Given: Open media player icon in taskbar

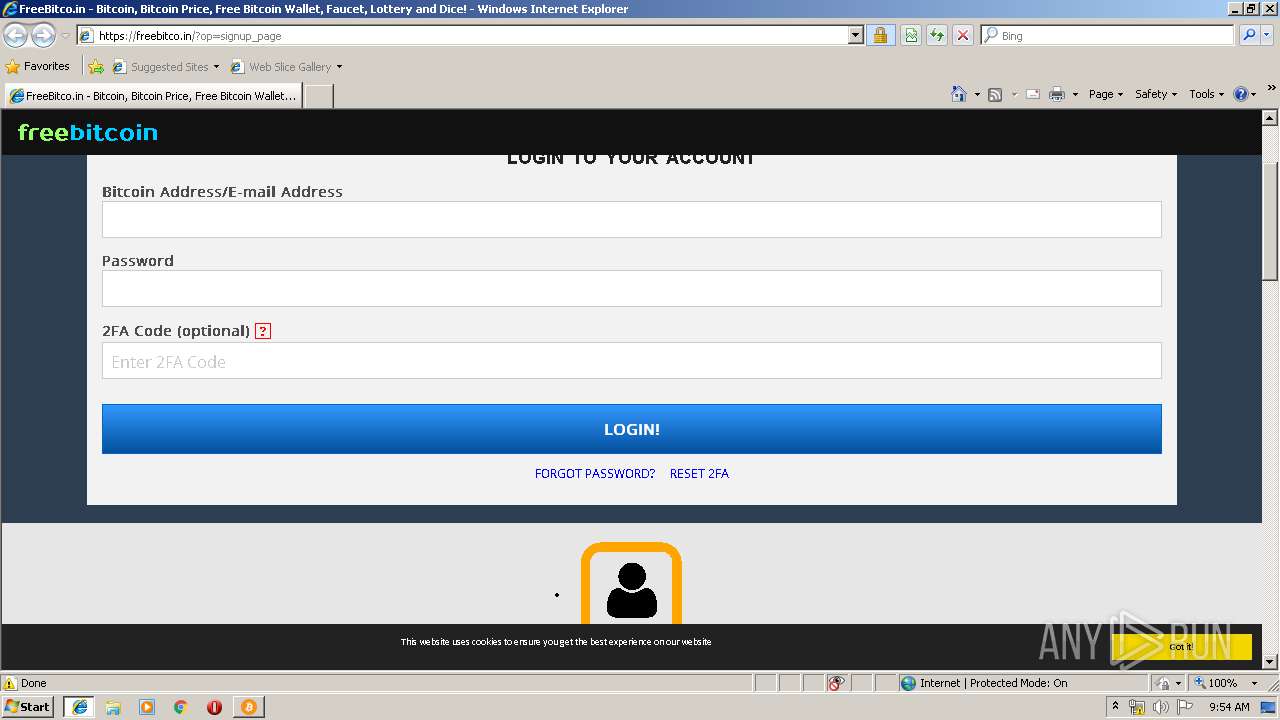Looking at the screenshot, I should point(147,707).
